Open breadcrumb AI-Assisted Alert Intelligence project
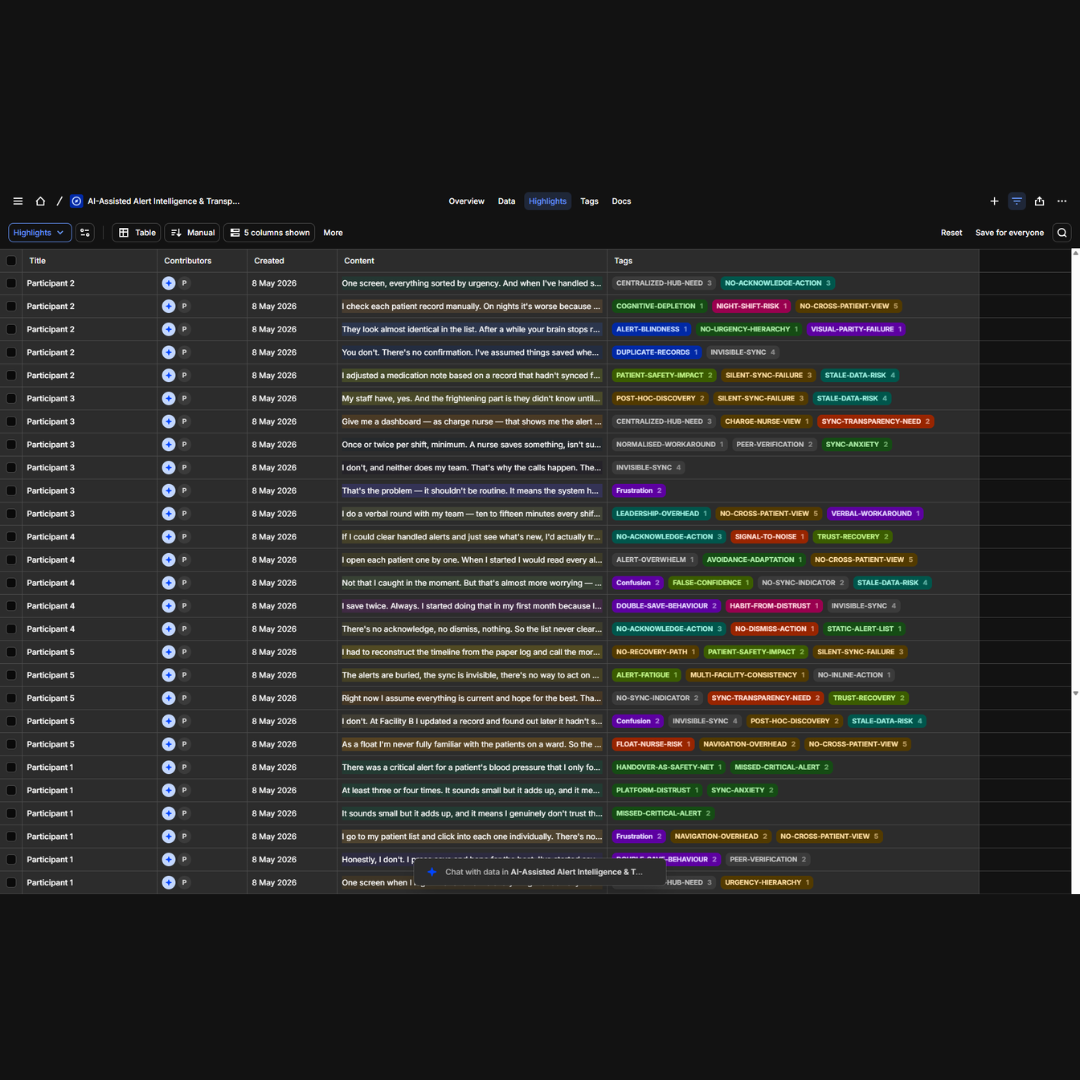This screenshot has width=1080, height=1080. tap(163, 201)
